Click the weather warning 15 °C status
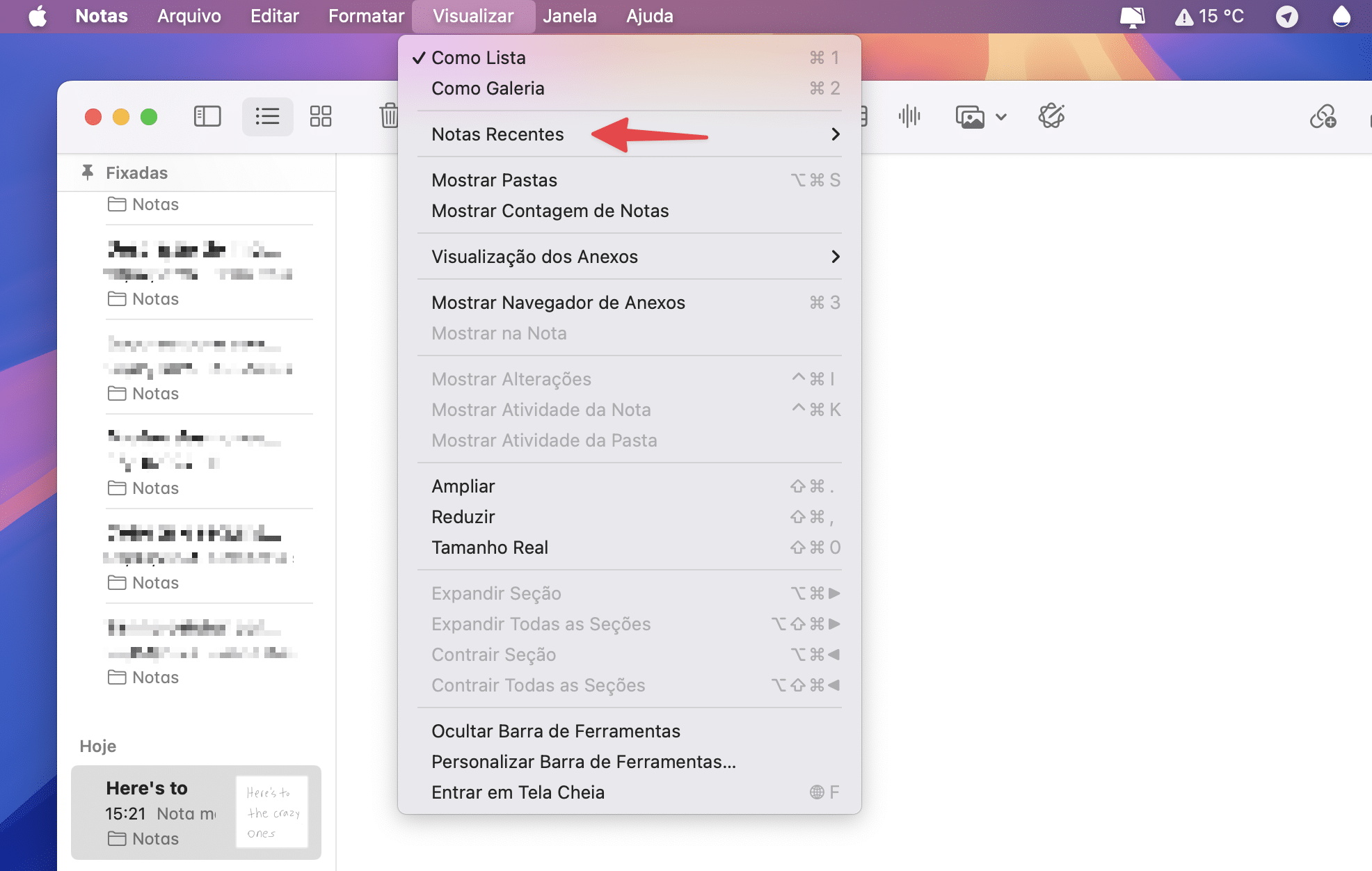The image size is (1372, 871). pos(1209,16)
